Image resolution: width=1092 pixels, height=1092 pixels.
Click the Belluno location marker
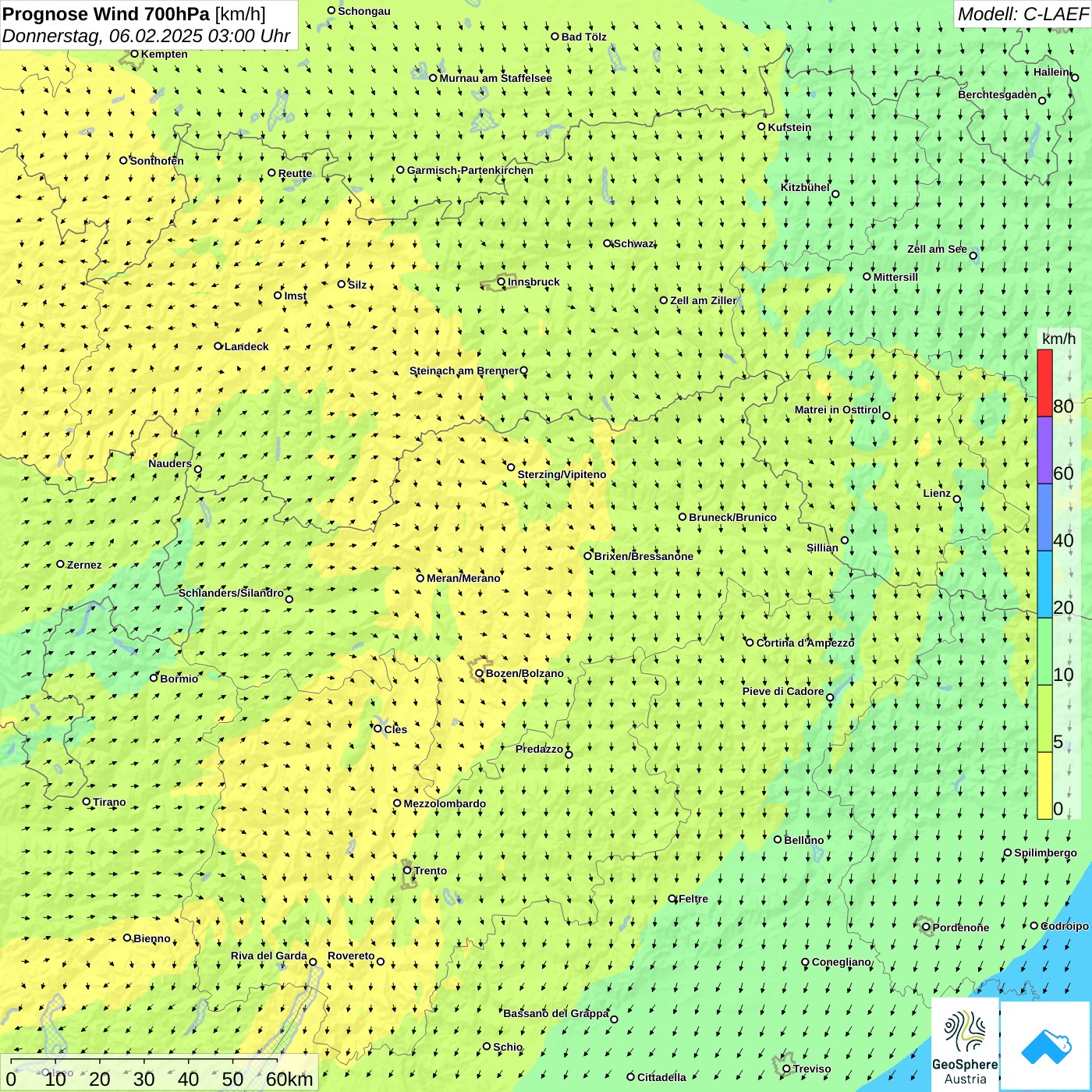(x=777, y=839)
